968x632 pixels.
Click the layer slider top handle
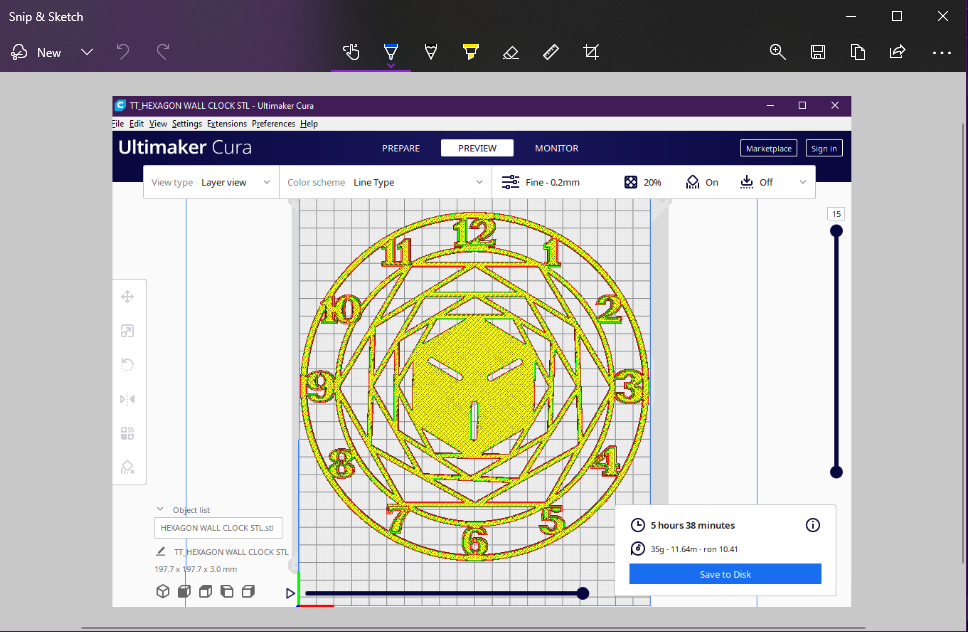[x=836, y=231]
